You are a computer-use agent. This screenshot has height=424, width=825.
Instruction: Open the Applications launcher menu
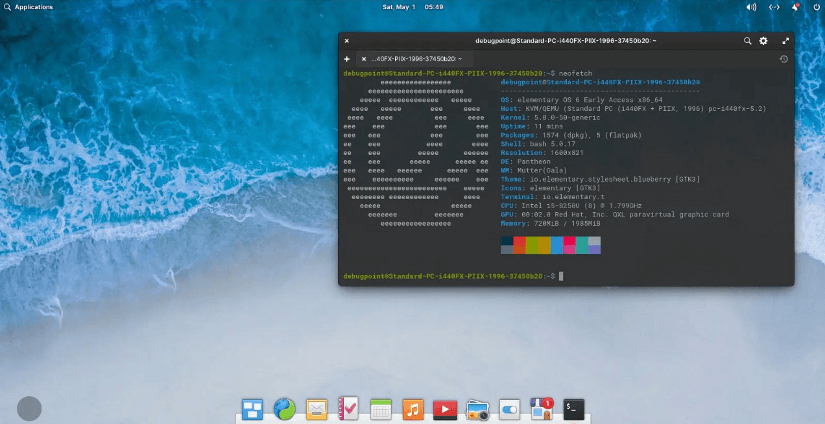click(x=28, y=7)
